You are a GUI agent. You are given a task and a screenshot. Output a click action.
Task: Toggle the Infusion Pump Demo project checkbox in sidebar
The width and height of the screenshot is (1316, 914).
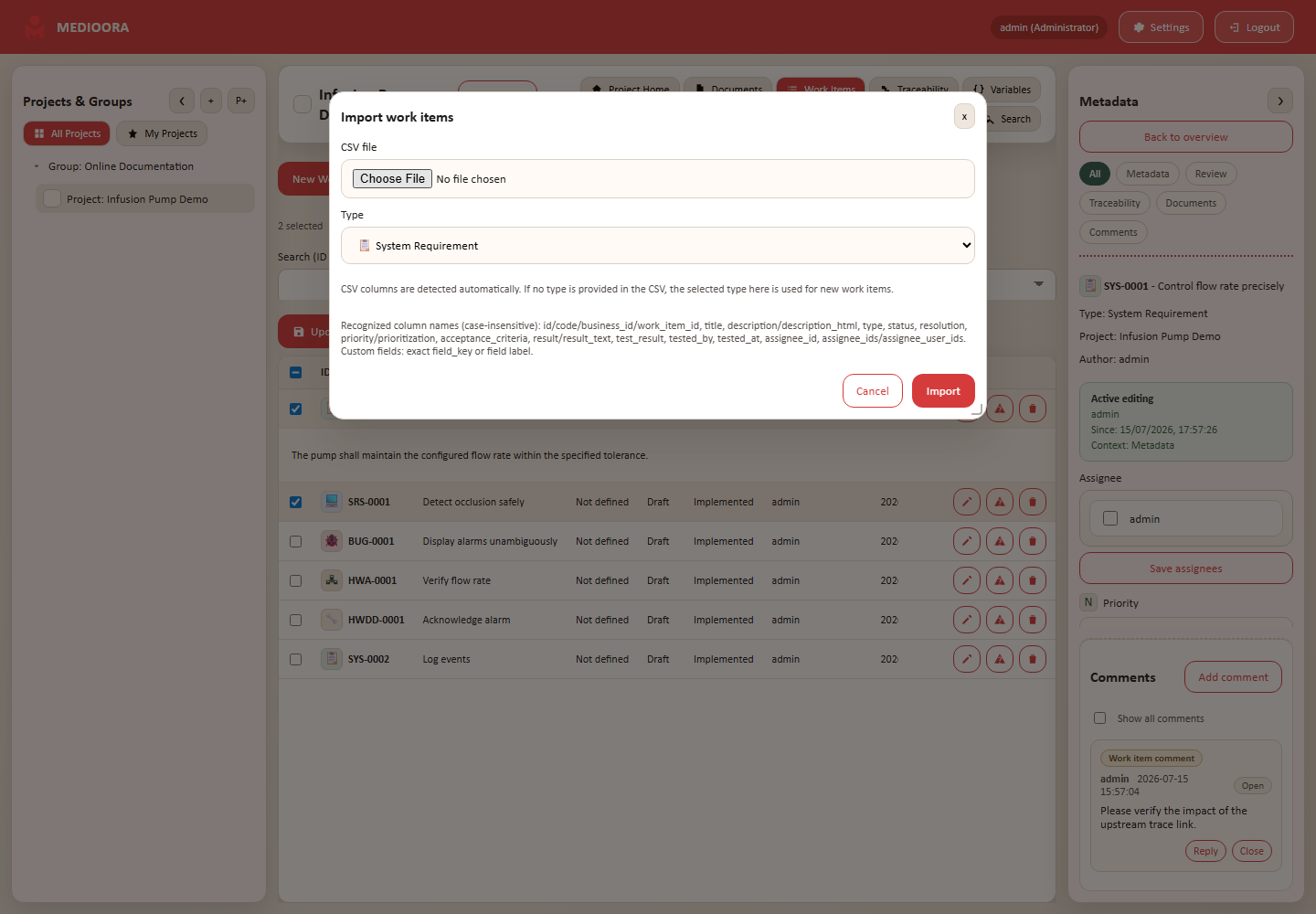tap(52, 198)
